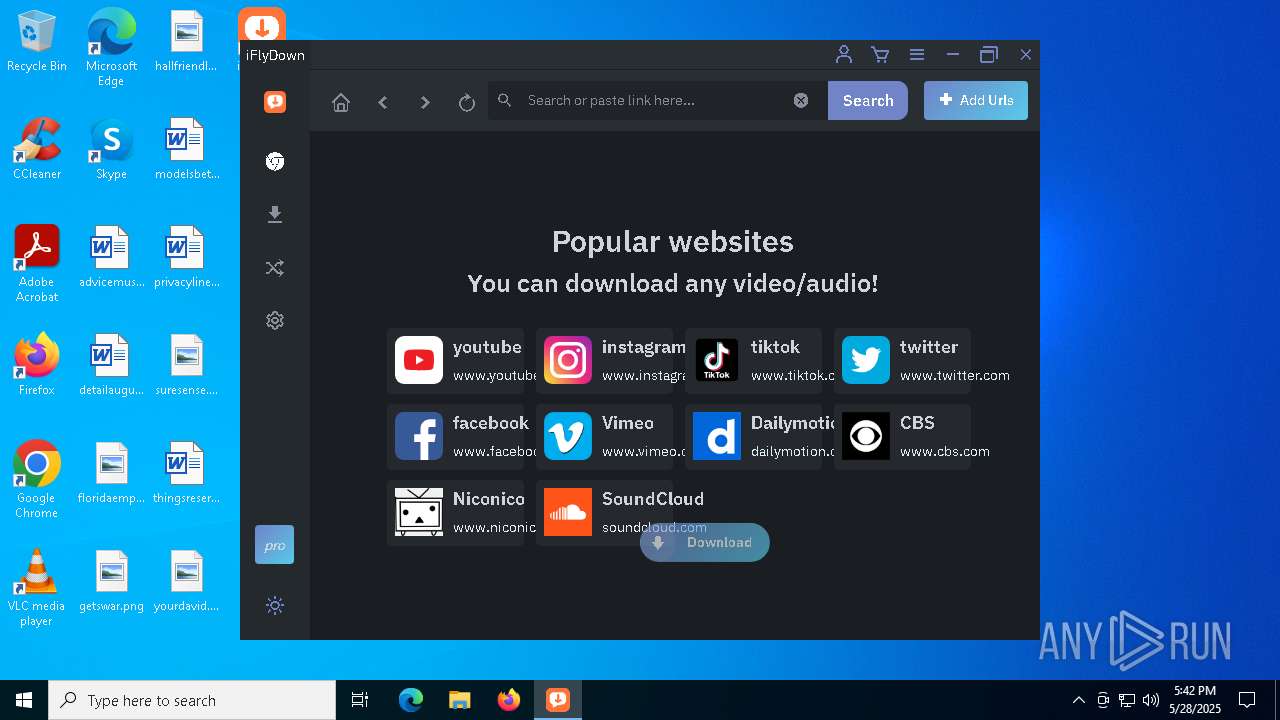
Task: Open Recycle Bin on desktop
Action: pyautogui.click(x=37, y=42)
